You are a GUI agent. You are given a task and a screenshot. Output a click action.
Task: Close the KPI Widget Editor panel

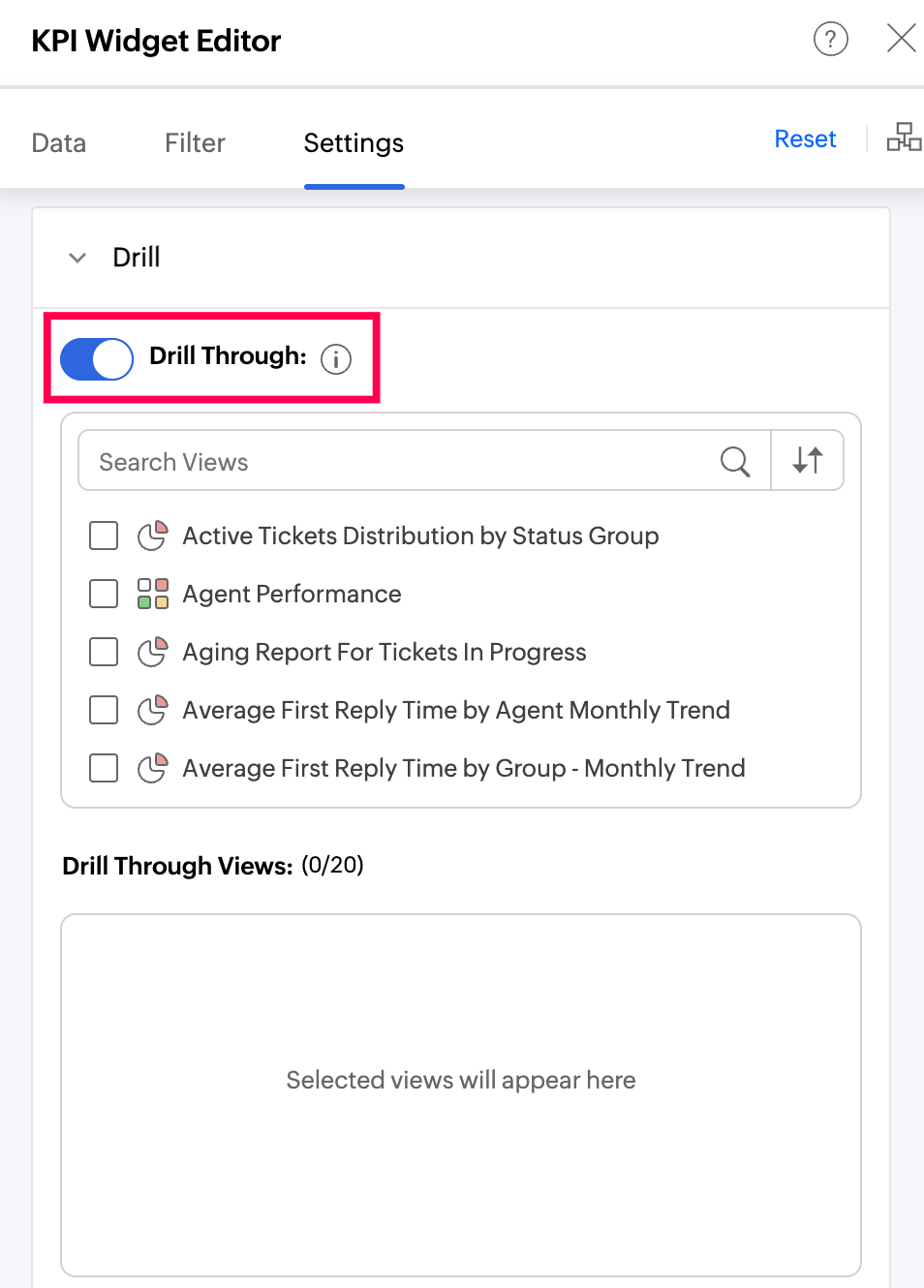pos(902,39)
